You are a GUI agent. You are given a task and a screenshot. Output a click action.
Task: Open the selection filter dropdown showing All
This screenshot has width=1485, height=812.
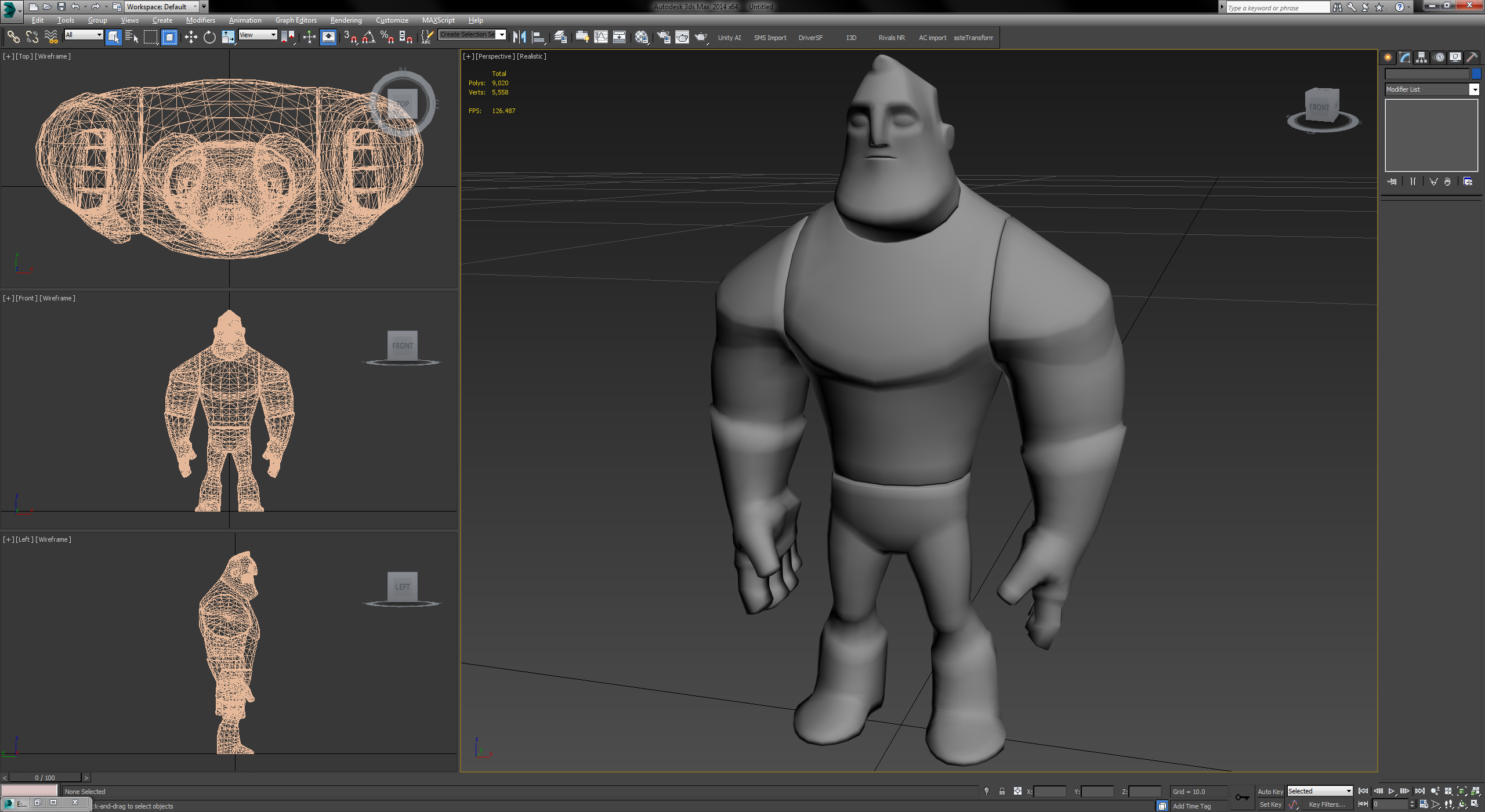click(x=83, y=35)
